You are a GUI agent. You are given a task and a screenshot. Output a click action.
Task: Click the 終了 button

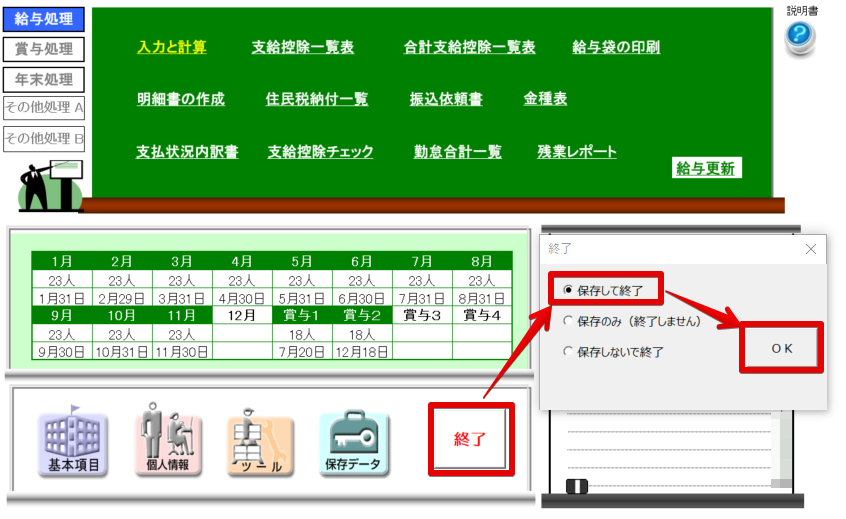pyautogui.click(x=470, y=439)
